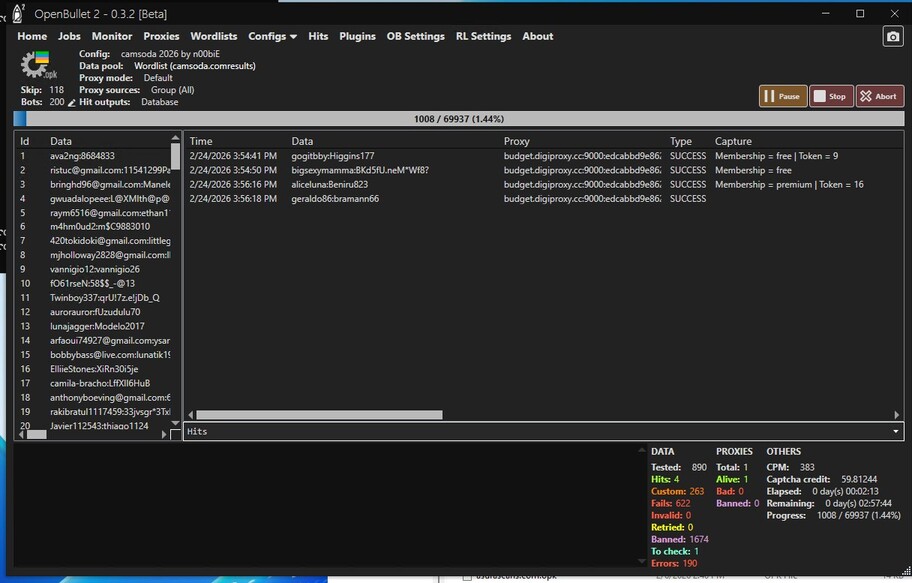Click the log panel scroll down arrow
Viewport: 912px width, 583px height.
pos(642,561)
